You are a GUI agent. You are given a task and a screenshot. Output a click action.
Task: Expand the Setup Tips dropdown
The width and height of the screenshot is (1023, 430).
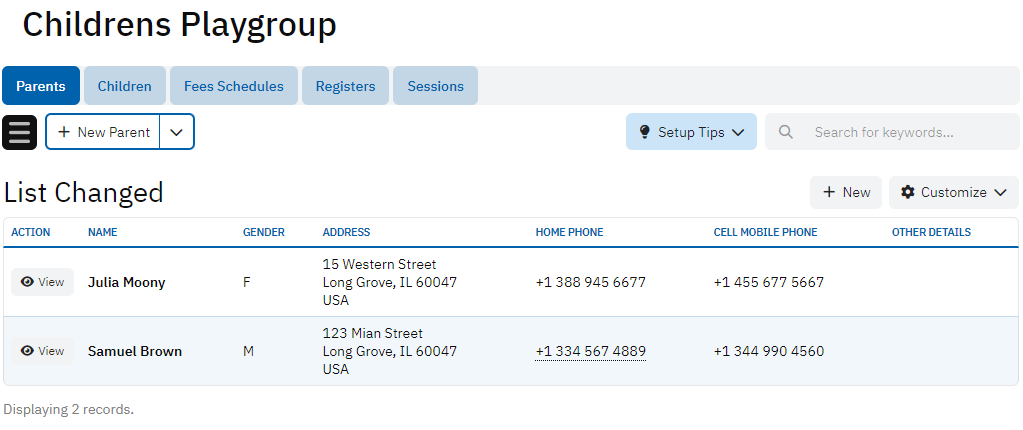pos(738,132)
